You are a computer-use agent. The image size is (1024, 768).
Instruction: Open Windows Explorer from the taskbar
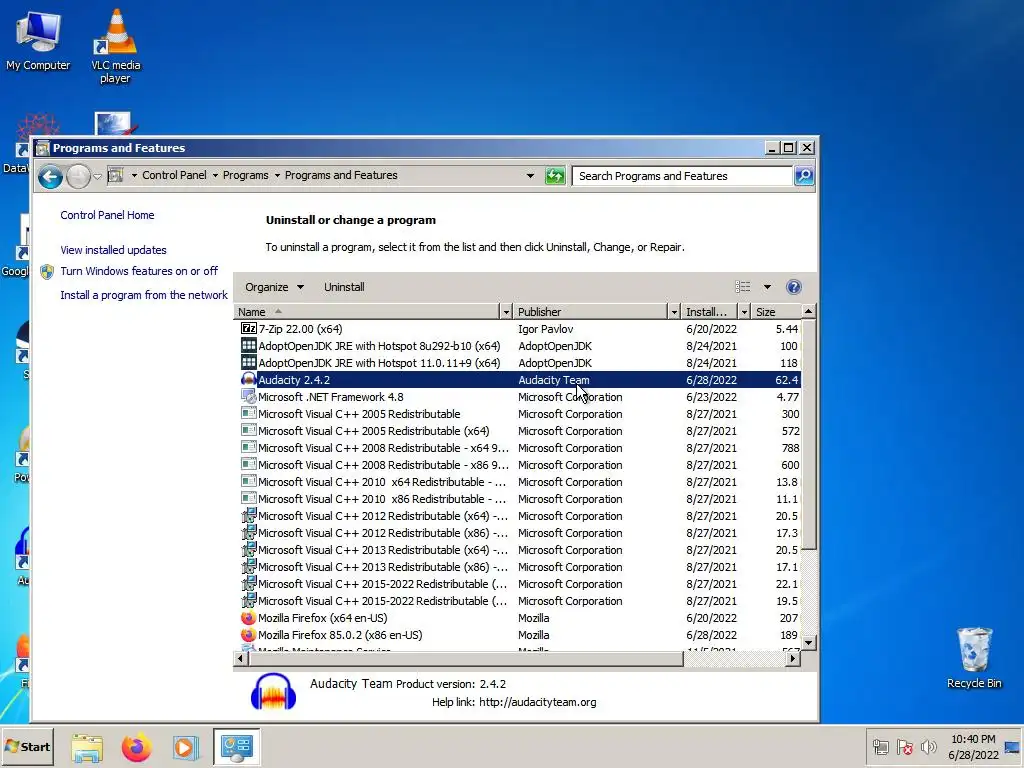87,747
